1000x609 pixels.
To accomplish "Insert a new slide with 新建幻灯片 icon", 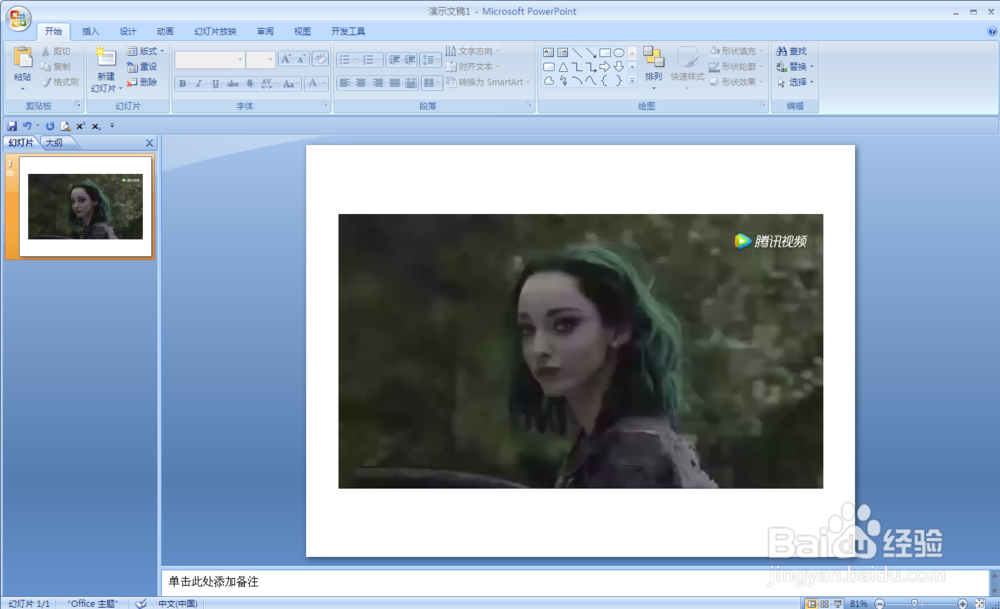I will [105, 57].
